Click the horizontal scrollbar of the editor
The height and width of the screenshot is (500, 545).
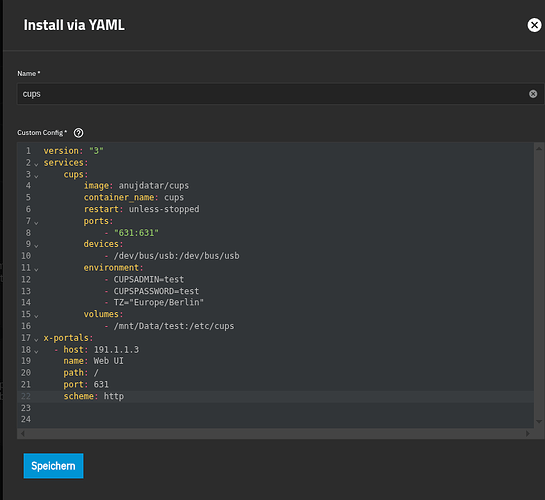[275, 433]
